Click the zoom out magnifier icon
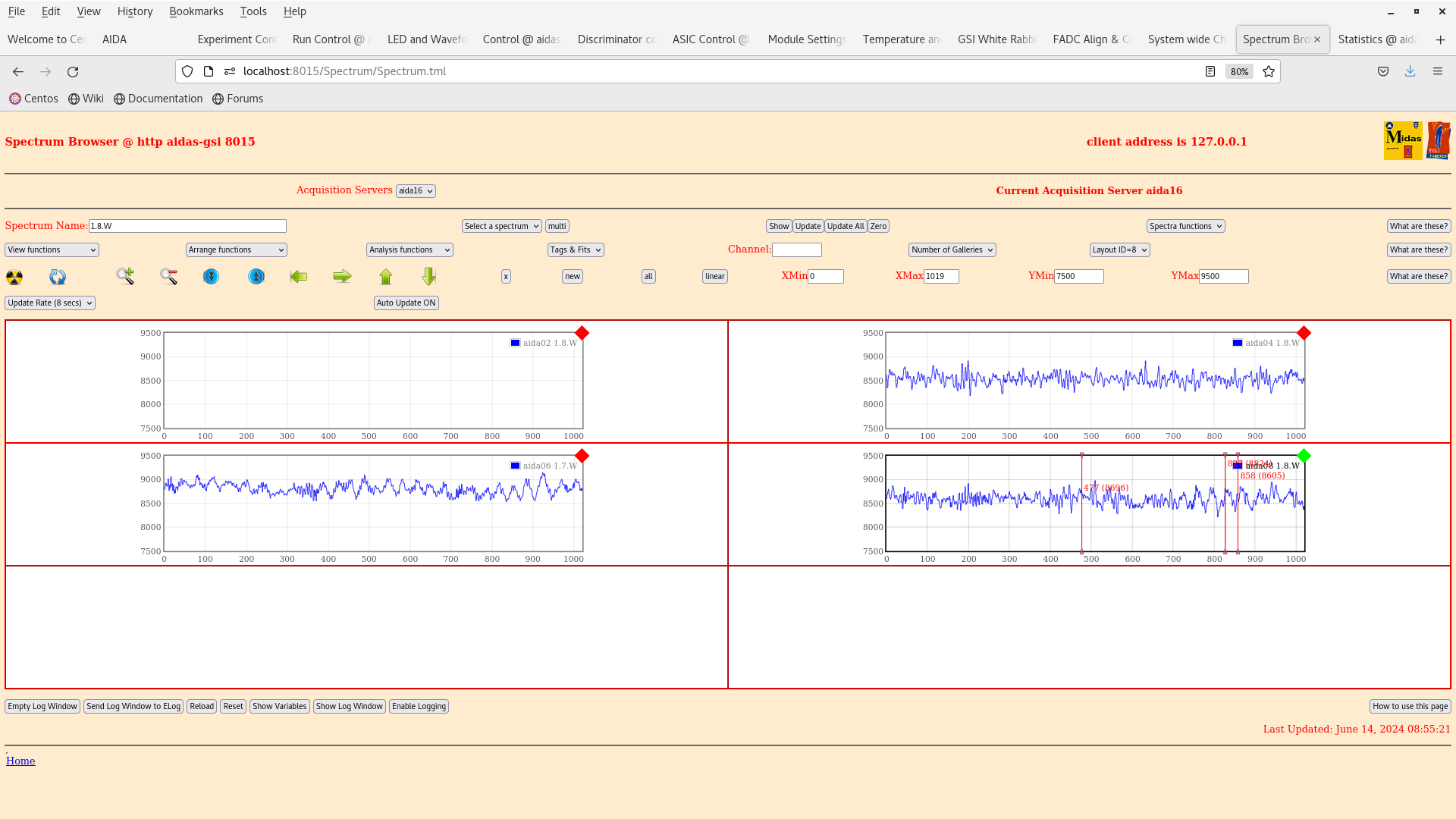The height and width of the screenshot is (819, 1456). (168, 277)
